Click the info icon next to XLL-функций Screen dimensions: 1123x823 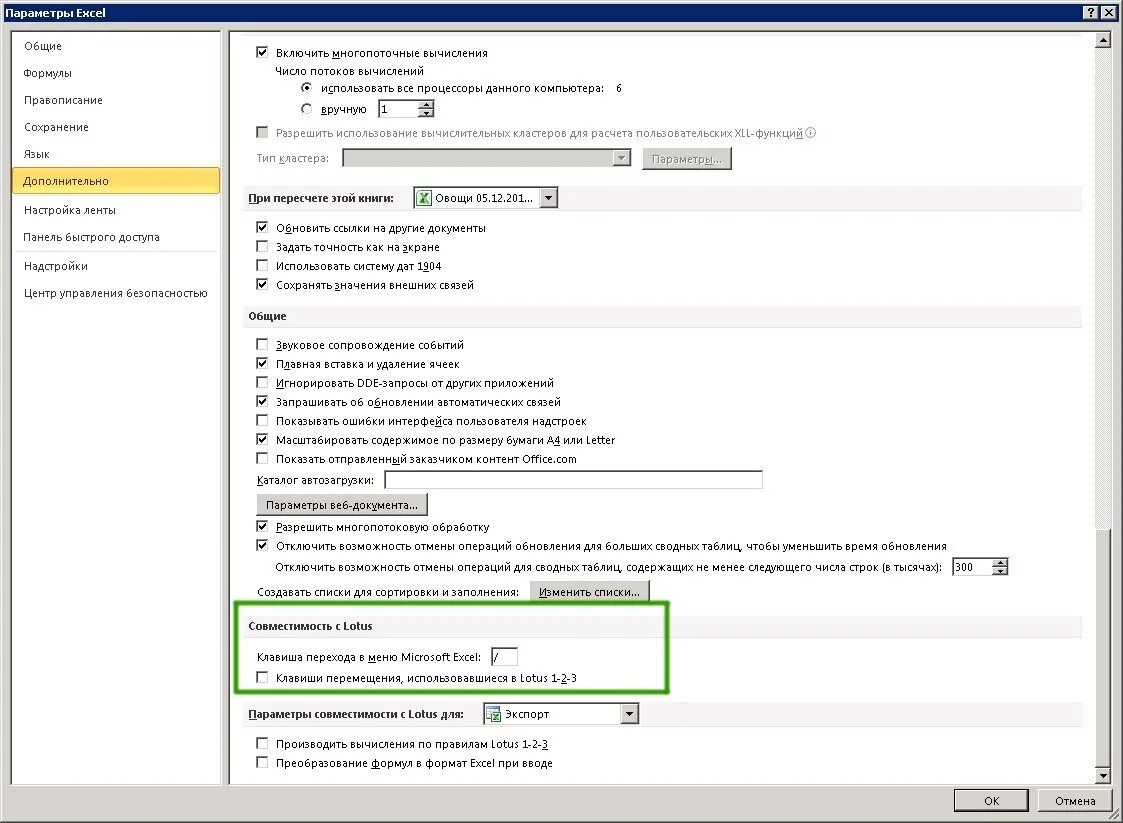pyautogui.click(x=811, y=133)
